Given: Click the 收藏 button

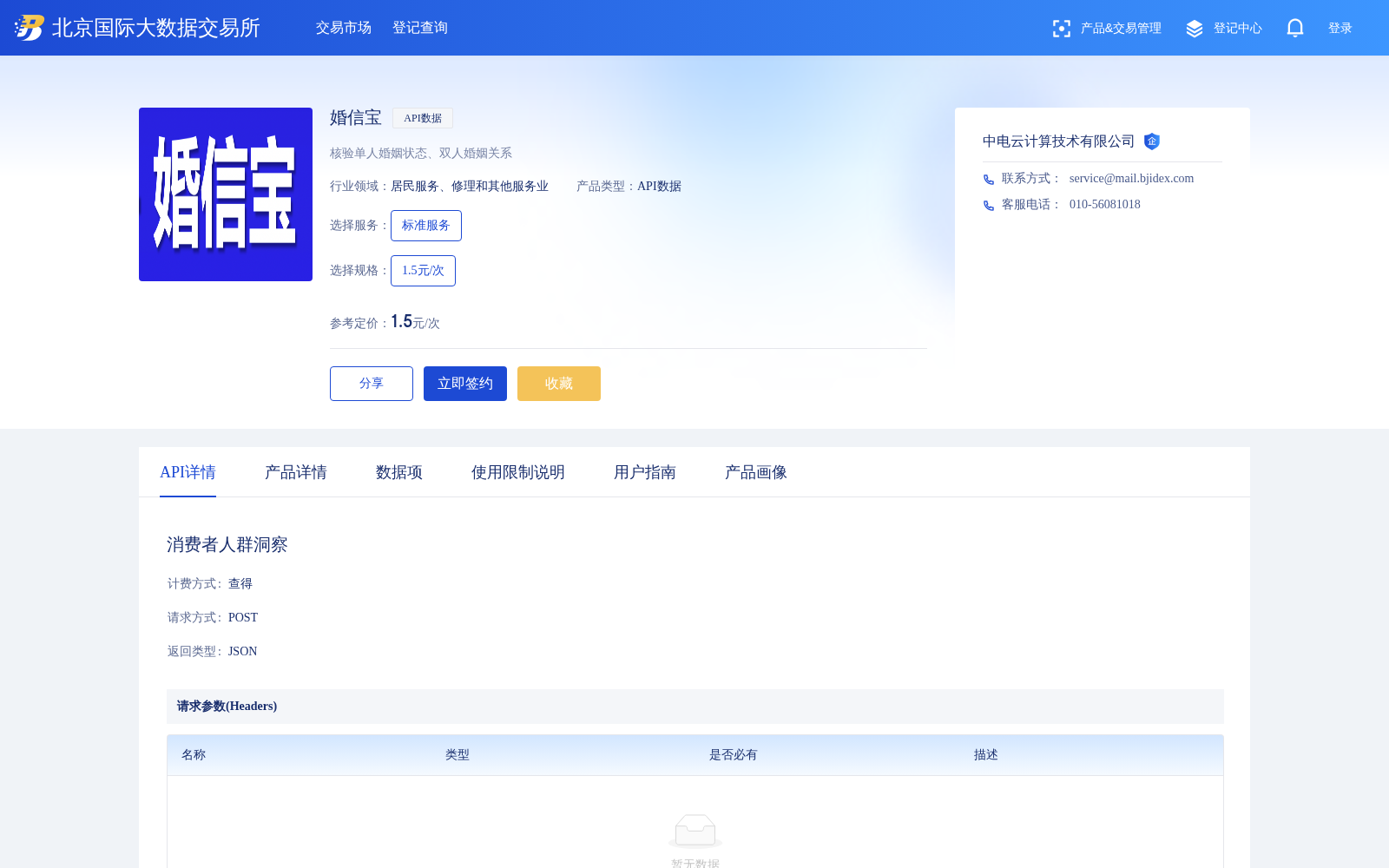Looking at the screenshot, I should [559, 384].
